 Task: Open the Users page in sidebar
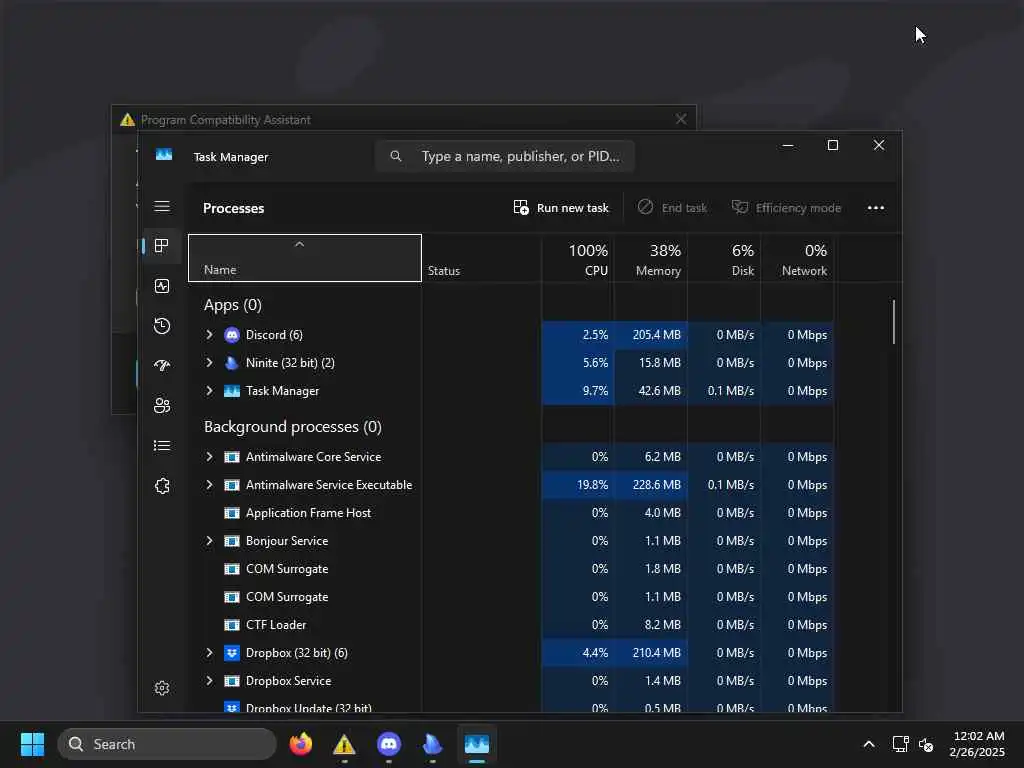[x=162, y=406]
